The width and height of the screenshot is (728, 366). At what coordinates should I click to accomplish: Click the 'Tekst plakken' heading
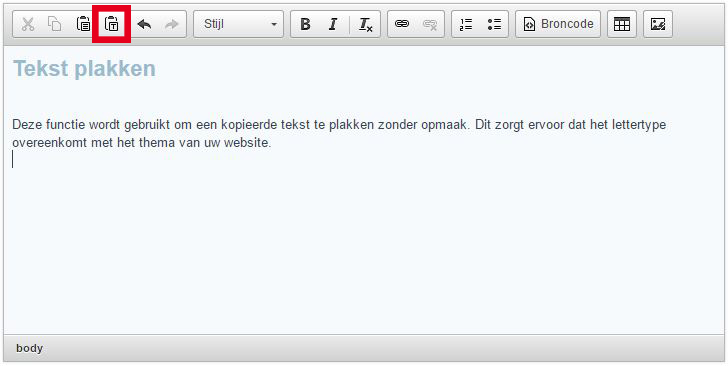84,69
